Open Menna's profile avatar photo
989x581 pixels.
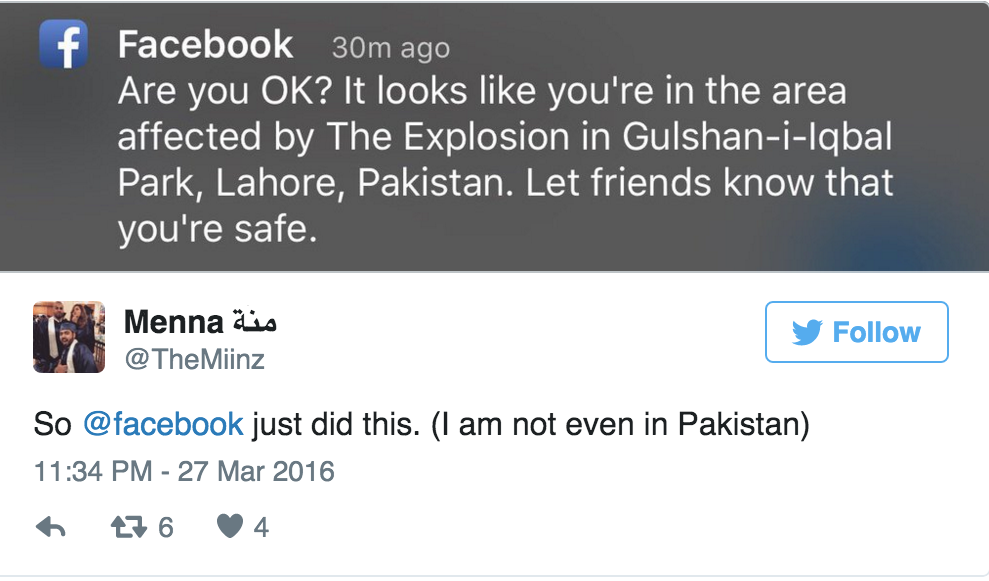pos(69,337)
